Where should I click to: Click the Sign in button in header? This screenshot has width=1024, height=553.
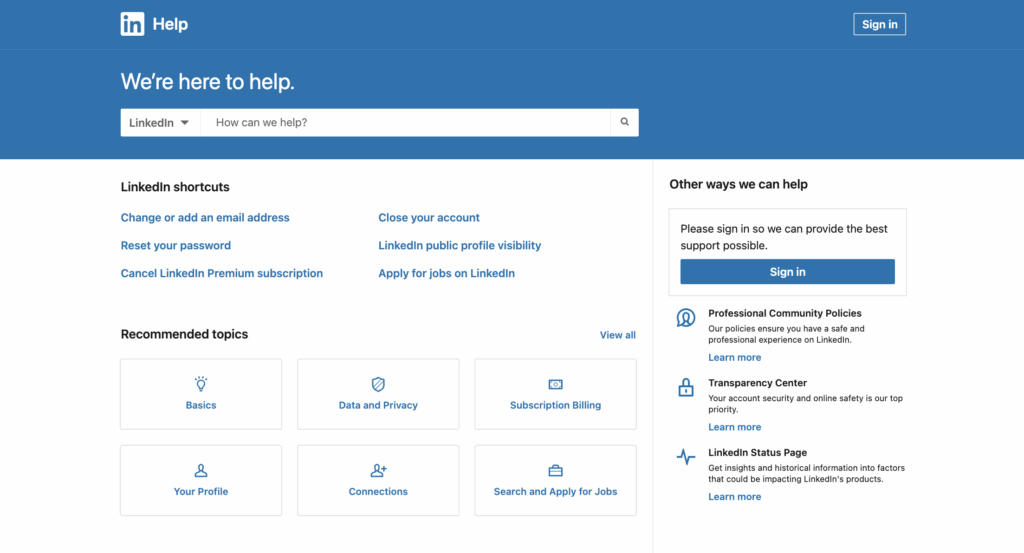(879, 24)
